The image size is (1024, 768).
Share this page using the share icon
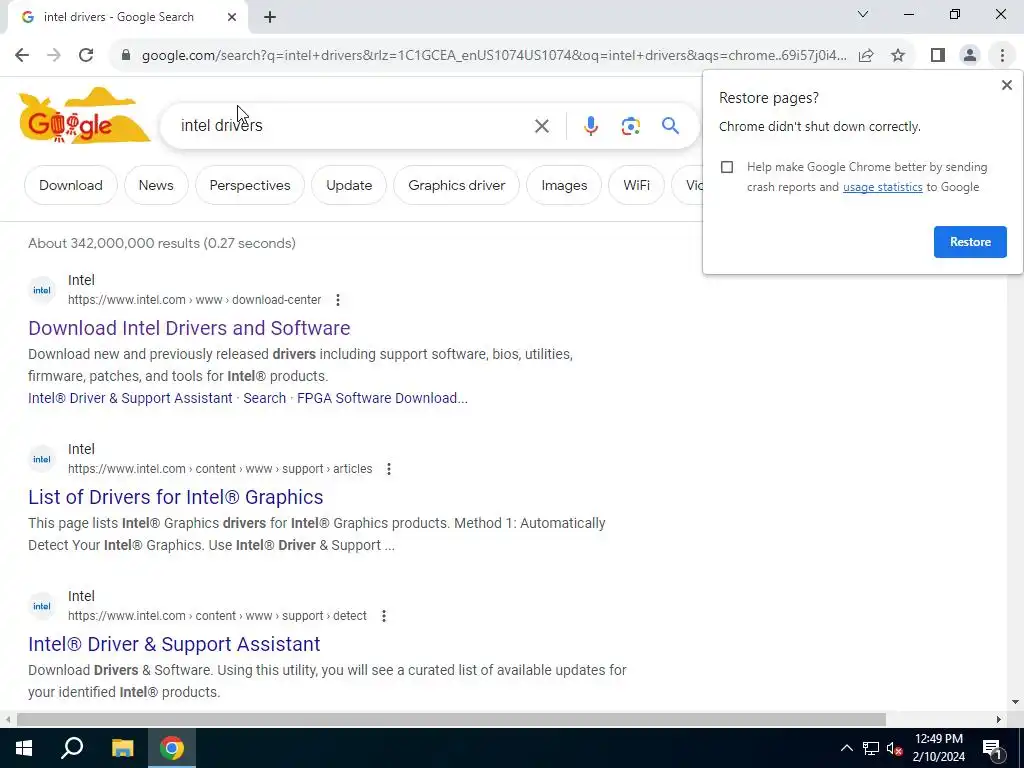point(866,56)
